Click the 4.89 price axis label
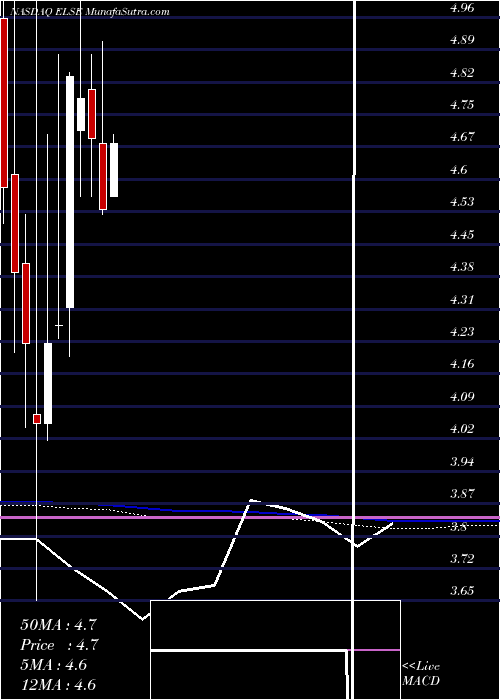500x700 pixels. (464, 40)
